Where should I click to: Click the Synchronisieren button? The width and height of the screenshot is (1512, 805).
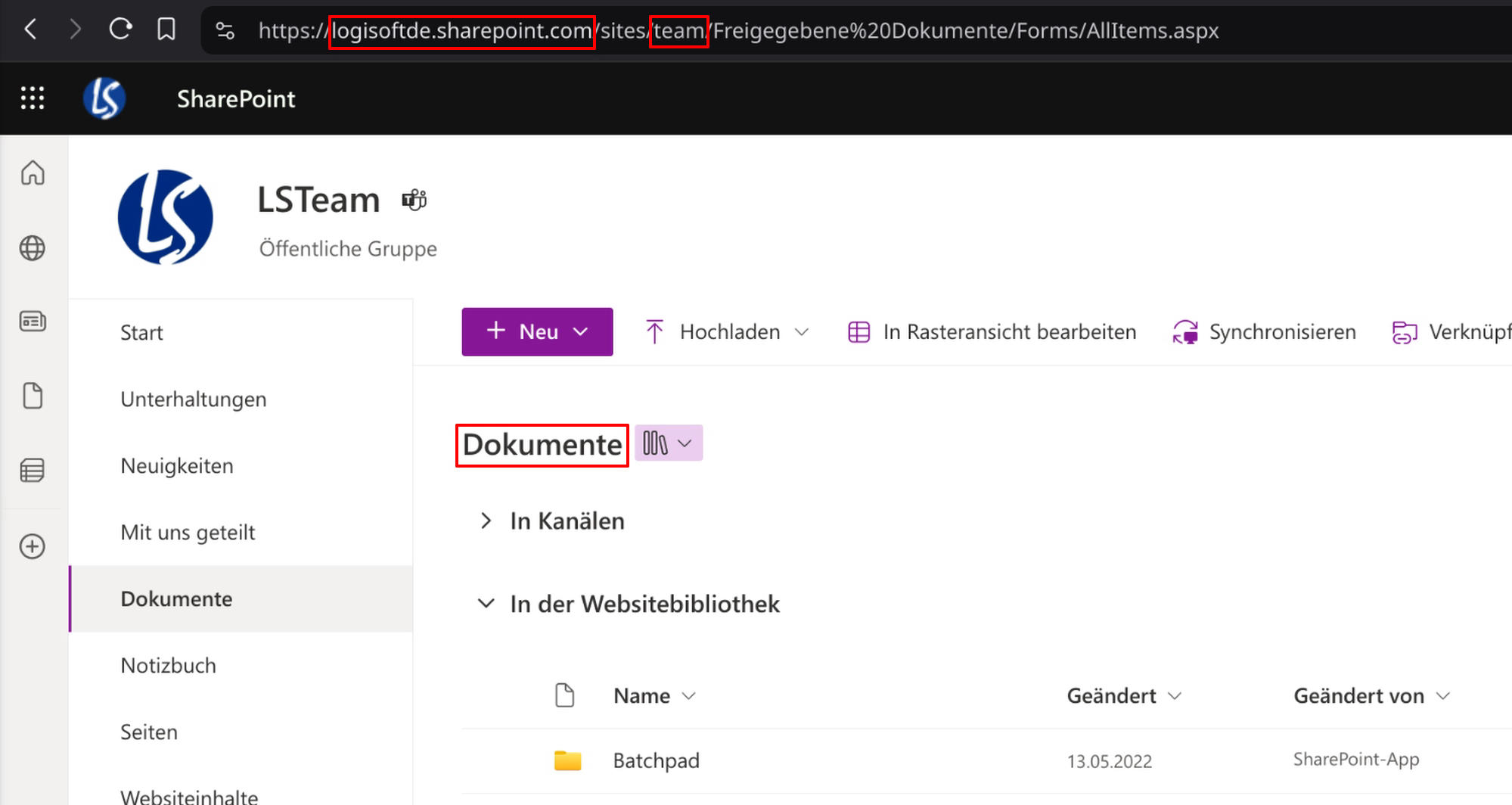pos(1265,332)
